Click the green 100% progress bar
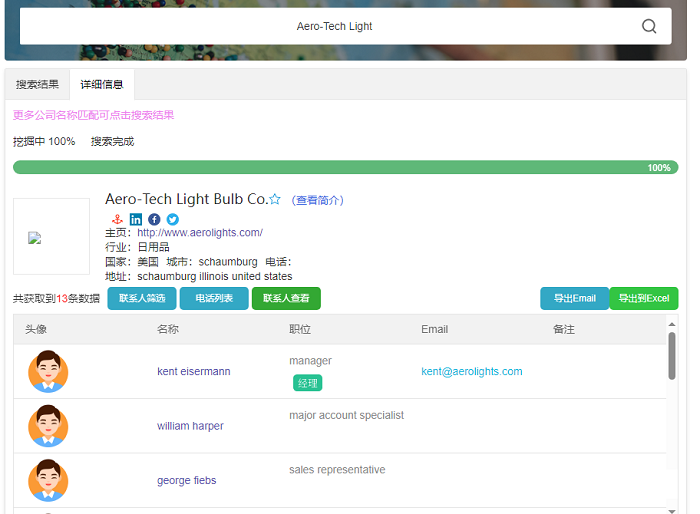The image size is (700, 514). (346, 167)
